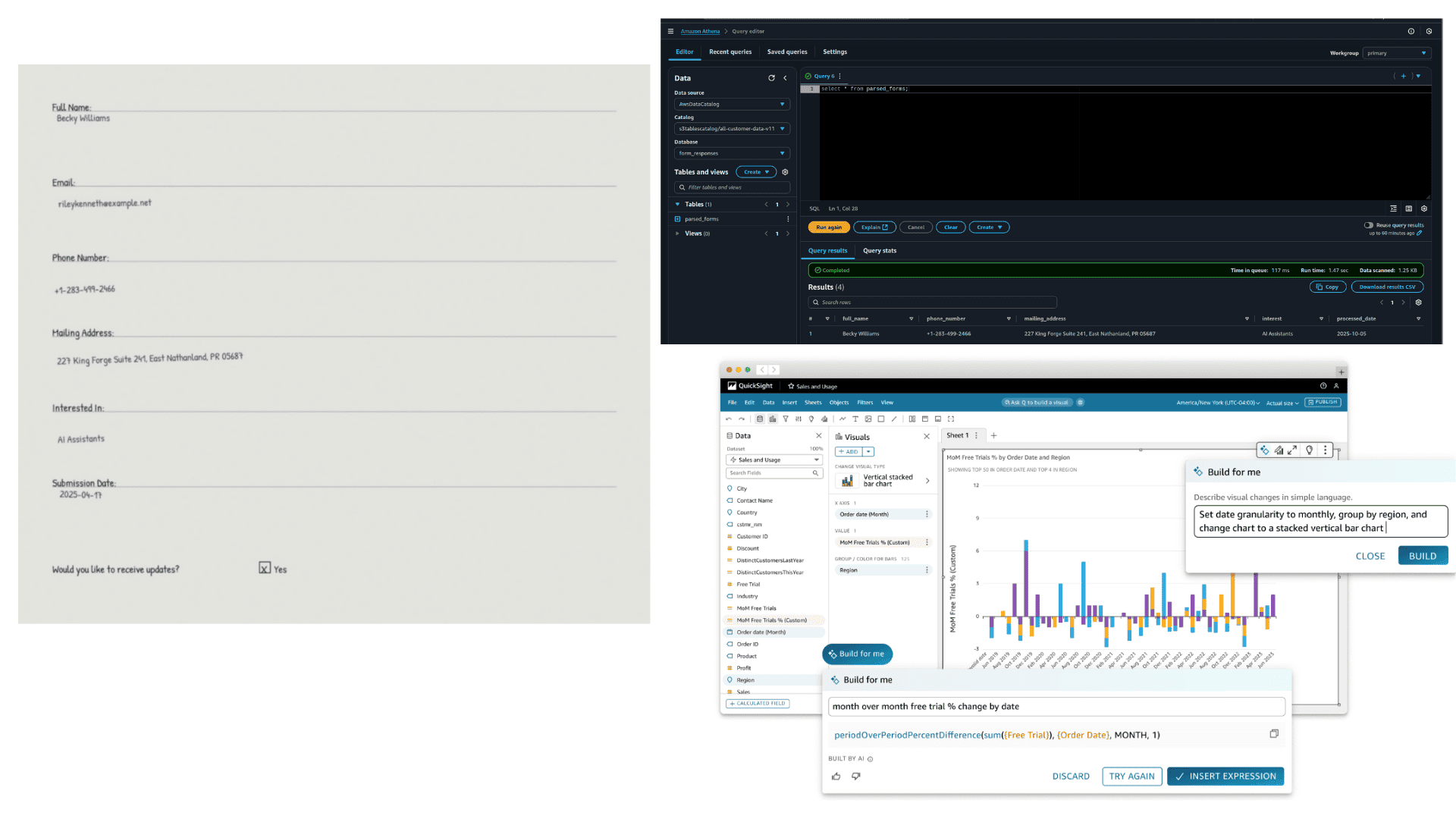Expand the Views section
This screenshot has width=1456, height=819.
677,234
